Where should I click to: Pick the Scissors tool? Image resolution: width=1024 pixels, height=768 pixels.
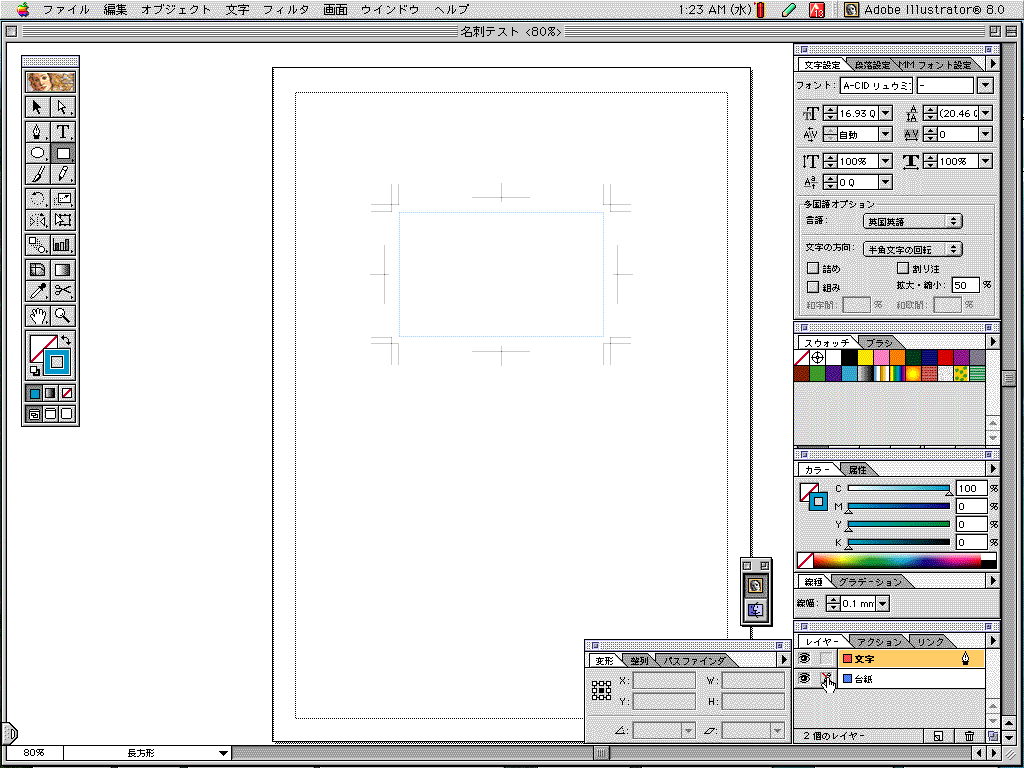[63, 291]
